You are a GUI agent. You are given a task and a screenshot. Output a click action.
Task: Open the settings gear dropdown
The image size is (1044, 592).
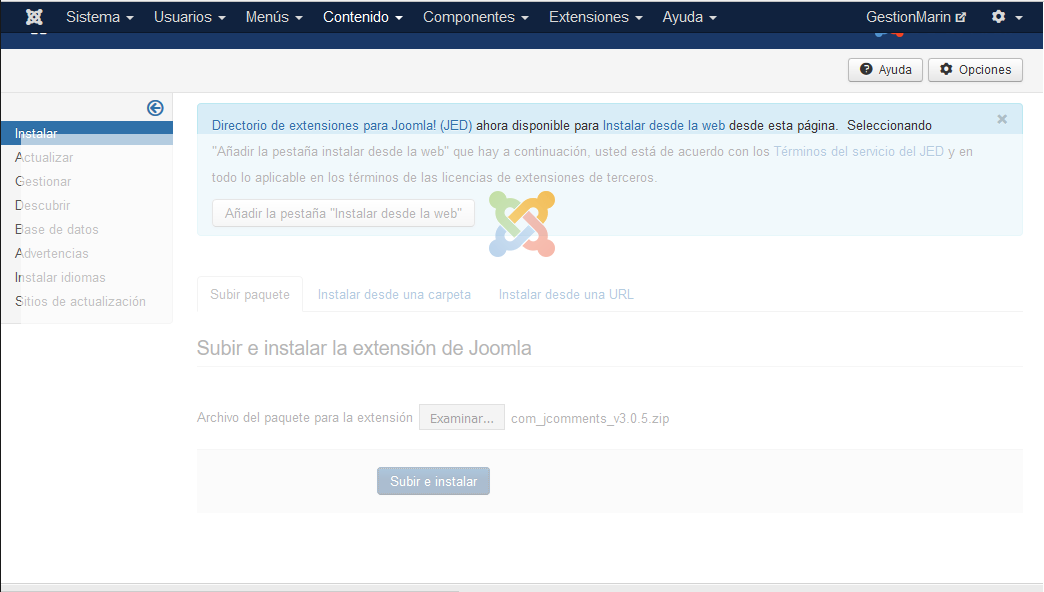tap(1006, 17)
